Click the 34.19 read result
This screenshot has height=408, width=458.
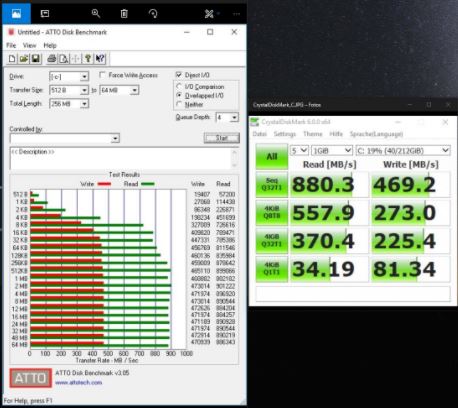[x=329, y=269]
